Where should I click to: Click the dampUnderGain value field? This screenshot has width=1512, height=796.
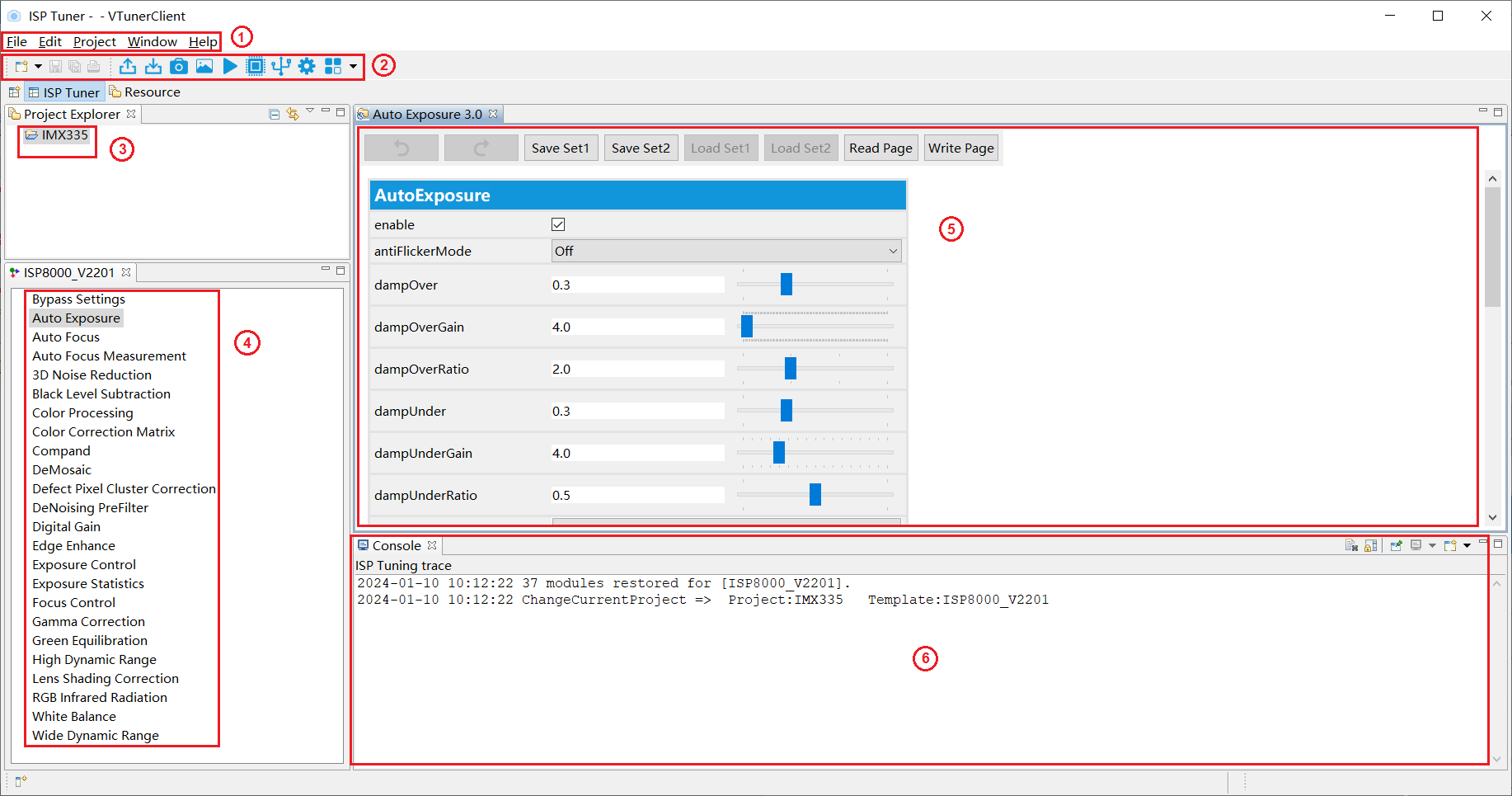[x=638, y=453]
